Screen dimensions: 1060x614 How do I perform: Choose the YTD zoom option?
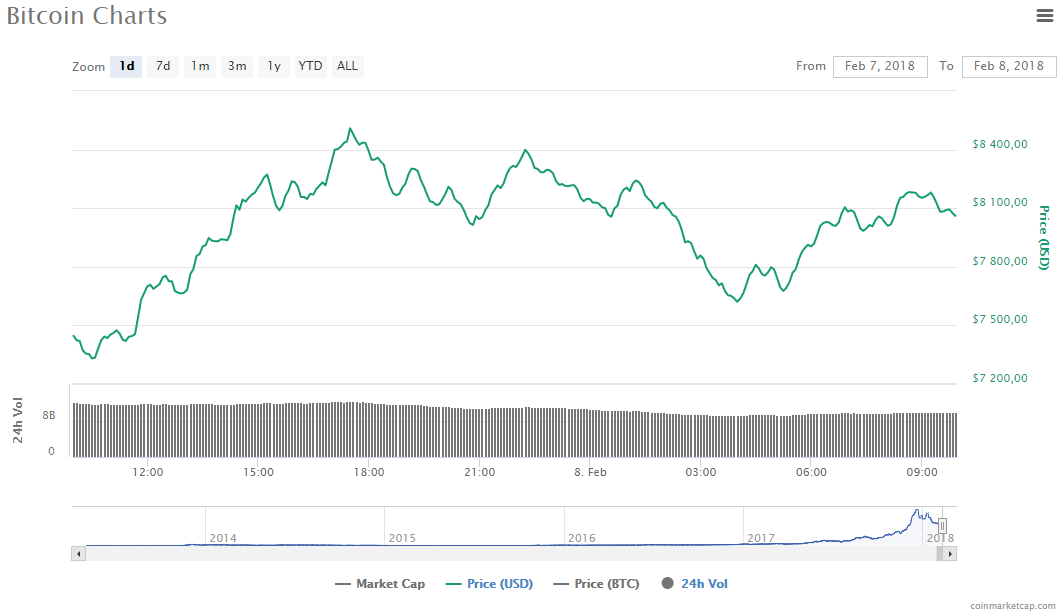pyautogui.click(x=310, y=66)
